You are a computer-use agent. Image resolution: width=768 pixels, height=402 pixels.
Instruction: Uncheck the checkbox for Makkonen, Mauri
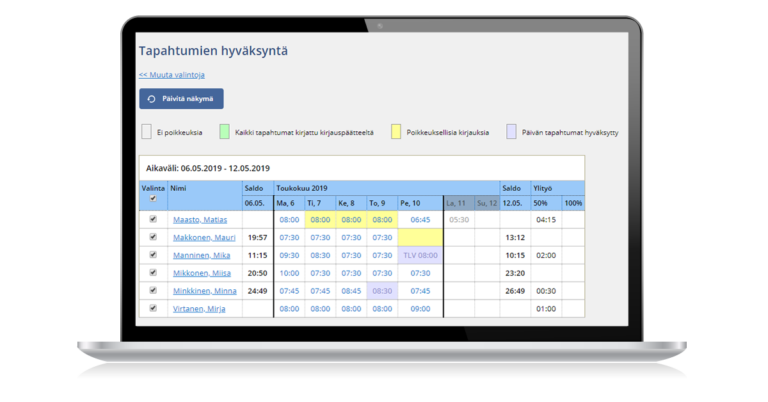pyautogui.click(x=153, y=237)
